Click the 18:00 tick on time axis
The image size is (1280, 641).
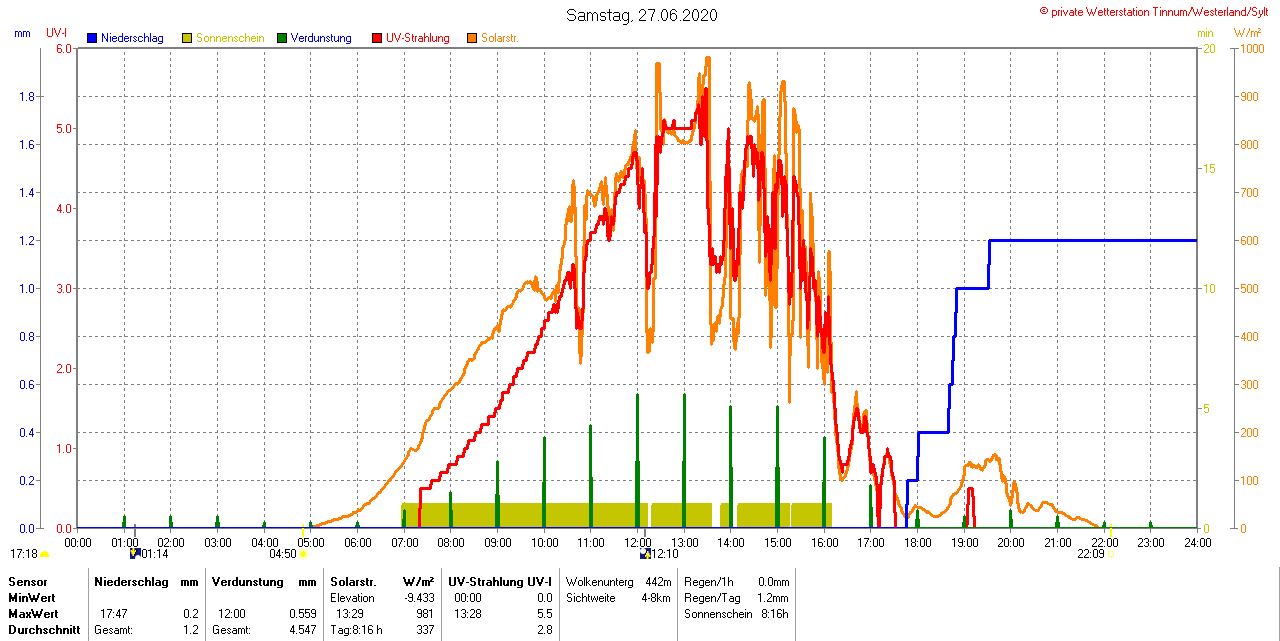(x=918, y=543)
